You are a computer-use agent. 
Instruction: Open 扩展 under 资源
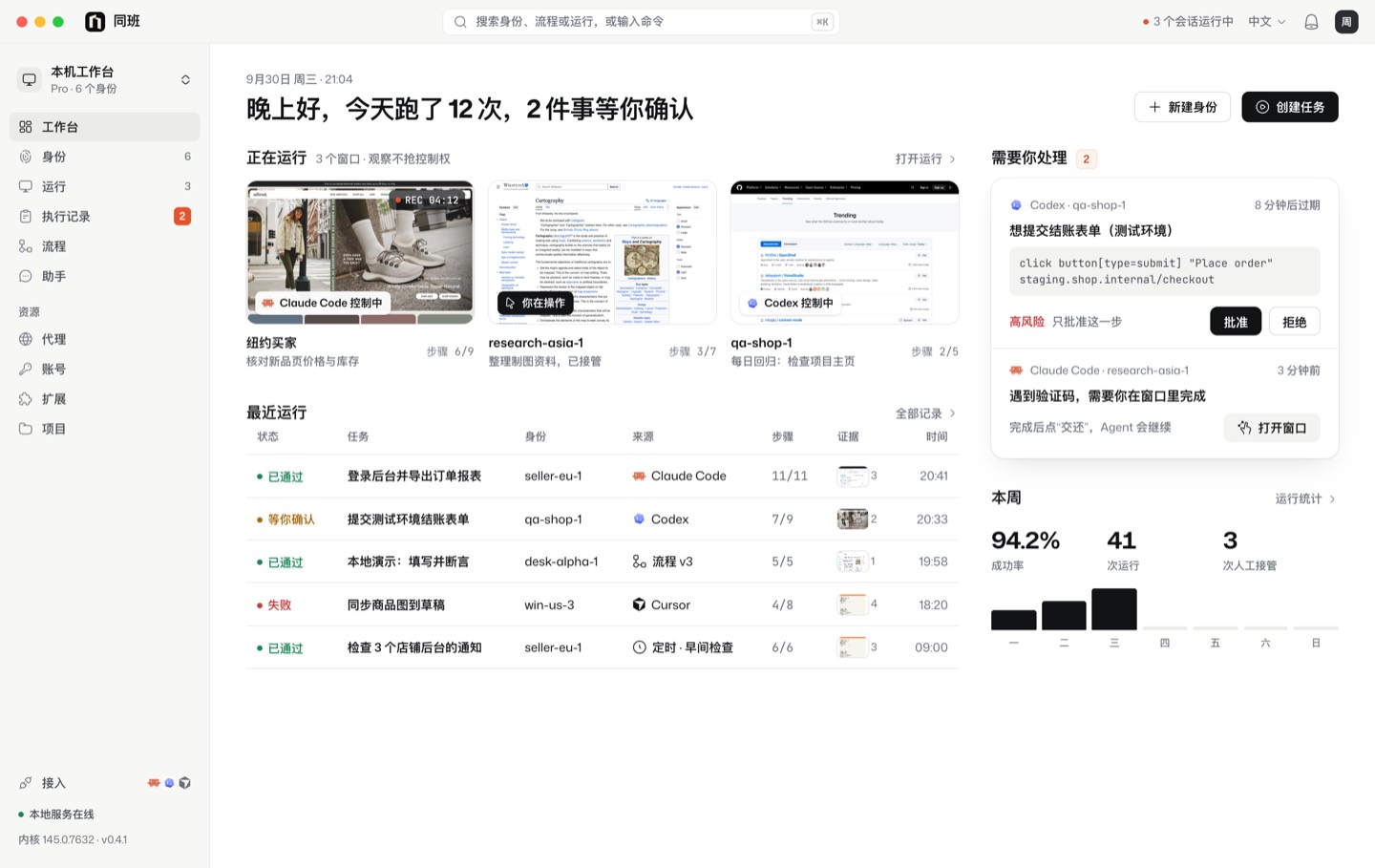pos(104,399)
